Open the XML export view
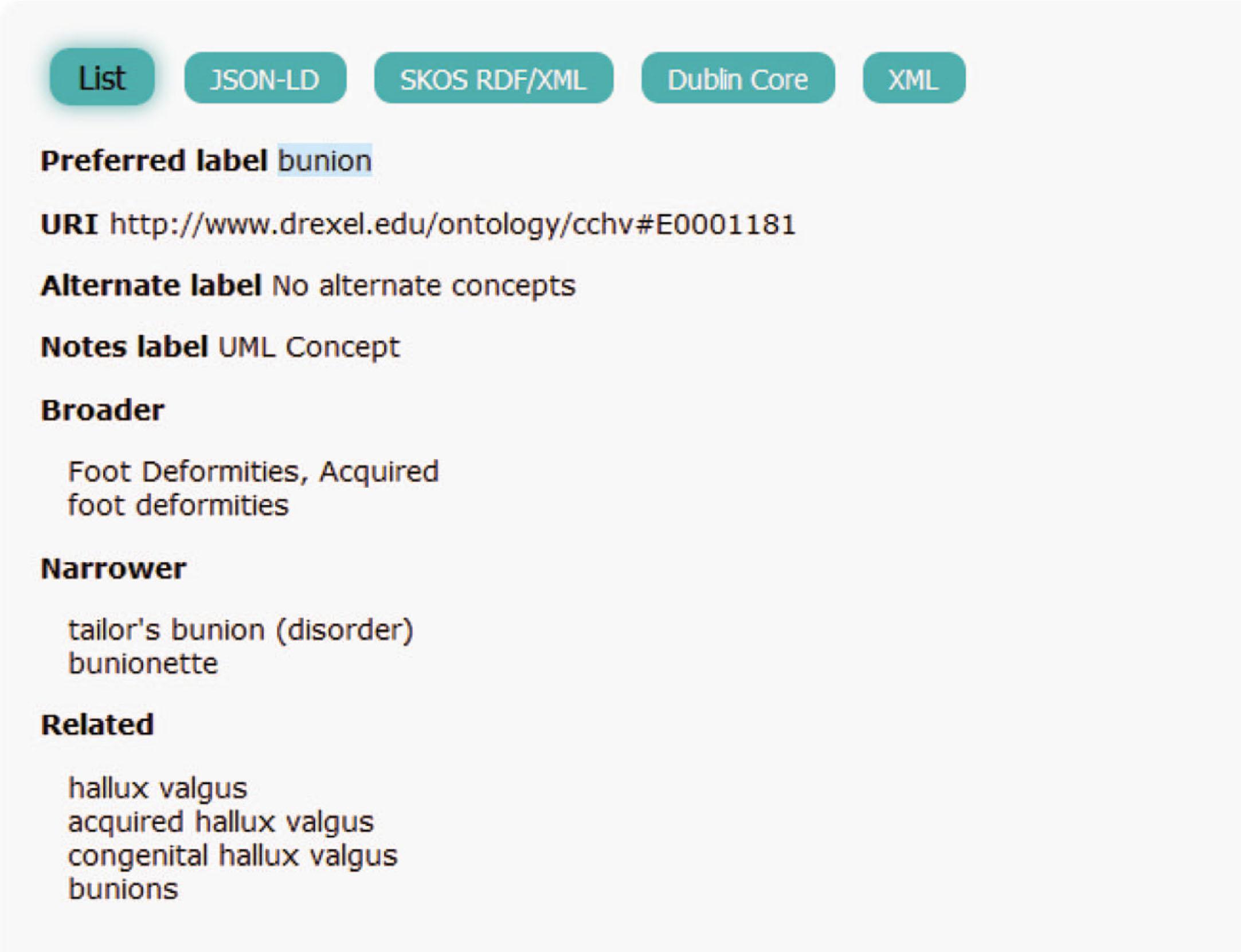This screenshot has height=952, width=1241. tap(912, 79)
